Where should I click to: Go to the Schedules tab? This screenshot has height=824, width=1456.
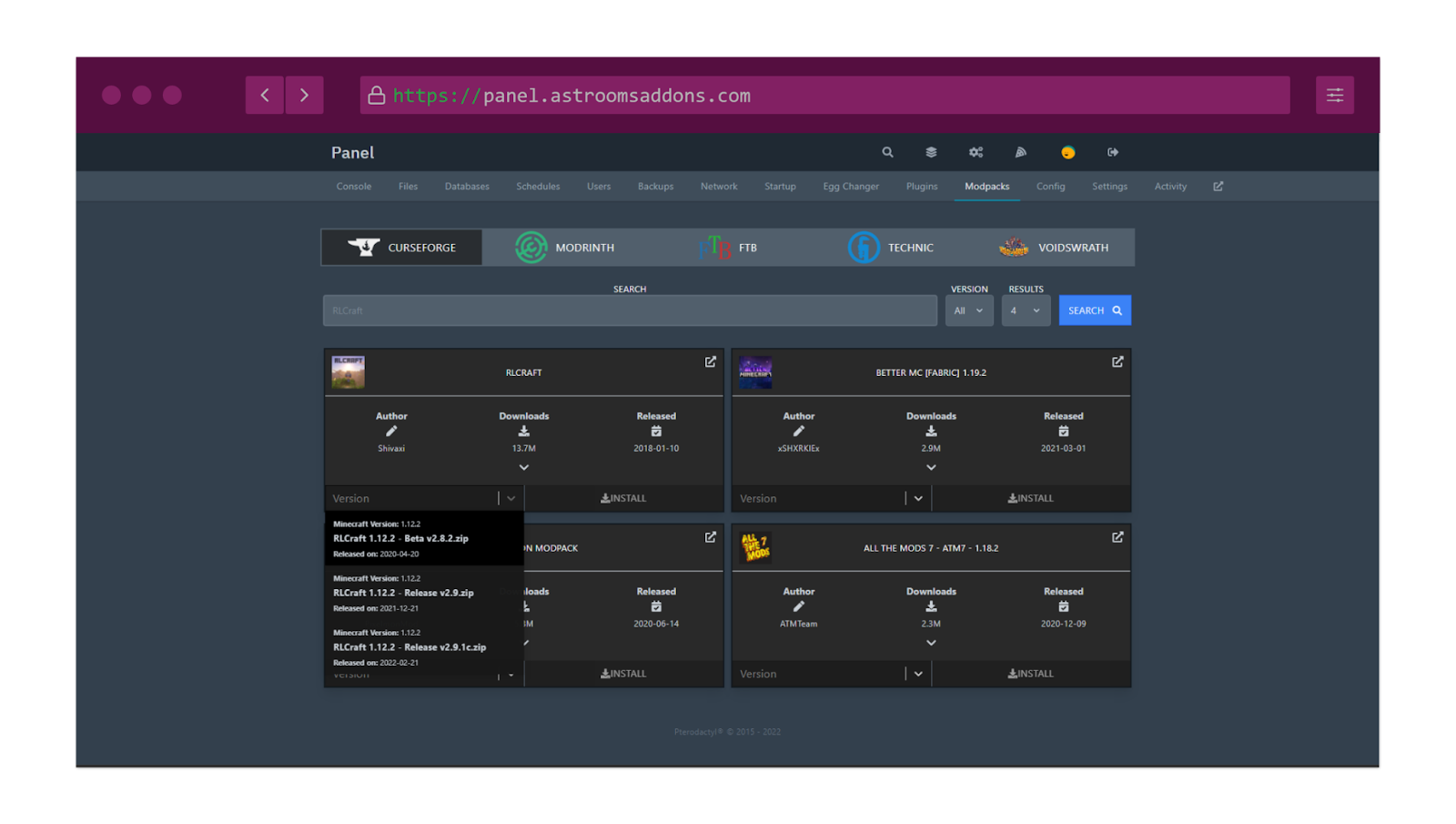tap(538, 186)
